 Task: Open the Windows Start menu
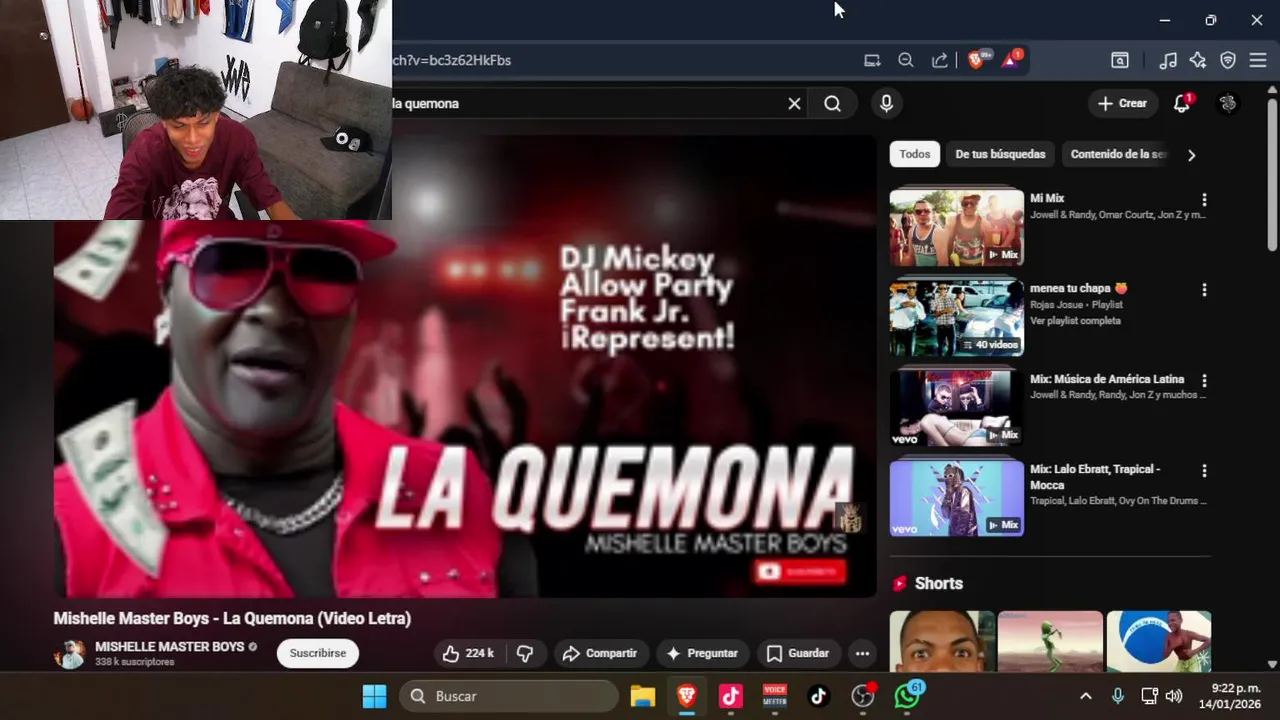pos(374,696)
